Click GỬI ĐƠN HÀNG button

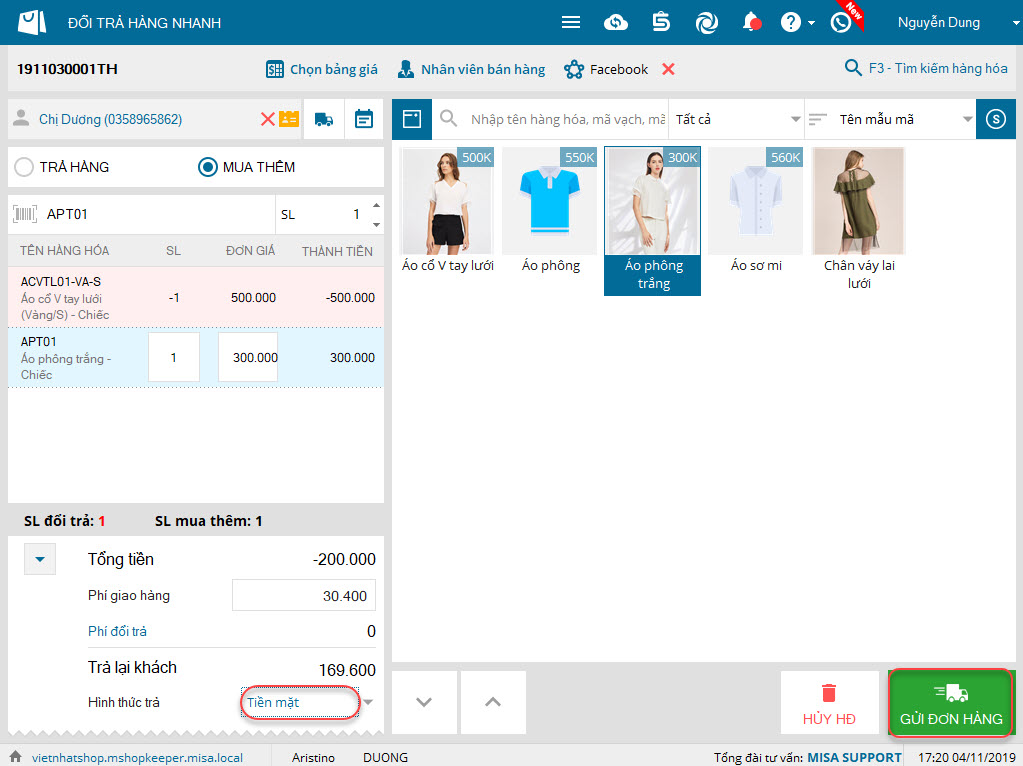(951, 703)
